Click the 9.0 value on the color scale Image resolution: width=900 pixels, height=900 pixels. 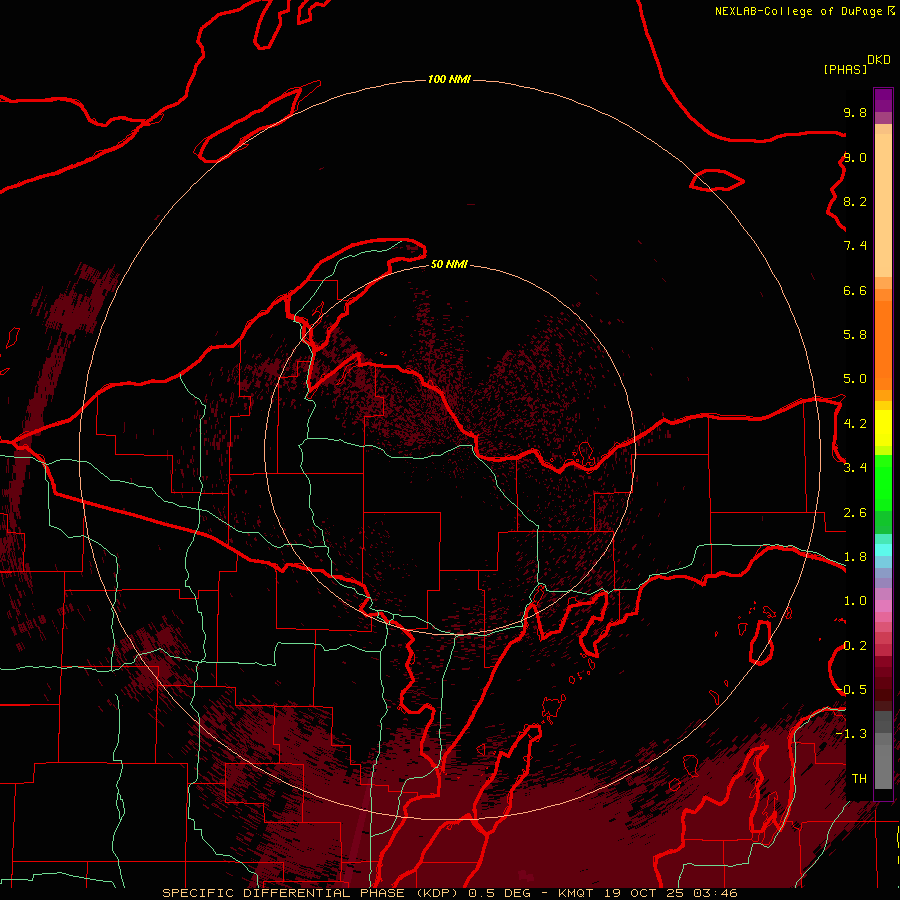pos(855,157)
